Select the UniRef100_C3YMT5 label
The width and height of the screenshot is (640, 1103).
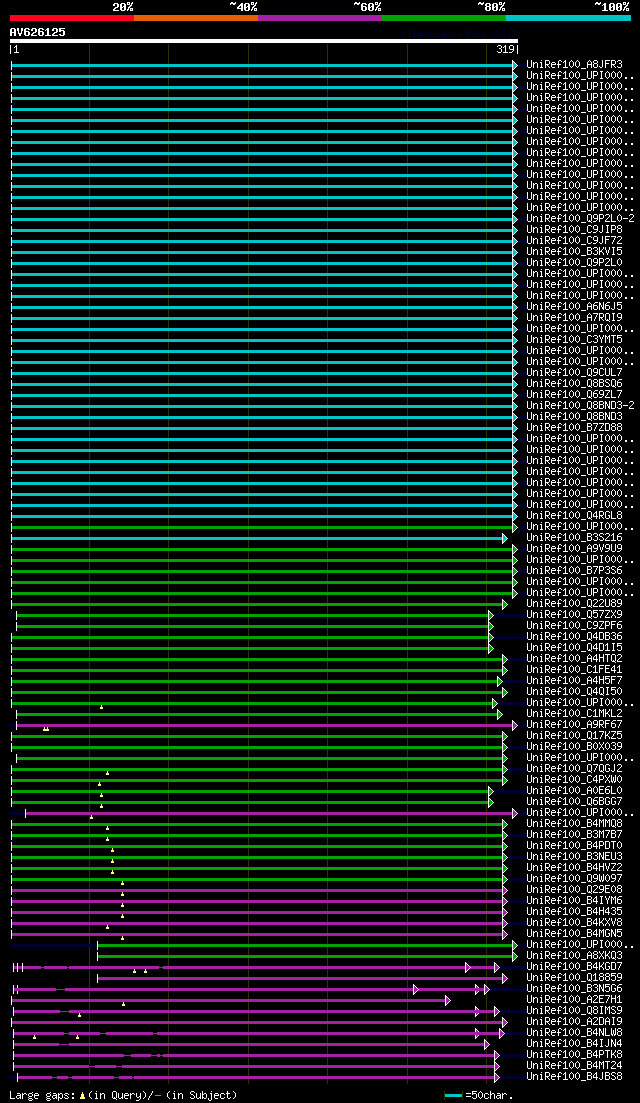(x=574, y=340)
